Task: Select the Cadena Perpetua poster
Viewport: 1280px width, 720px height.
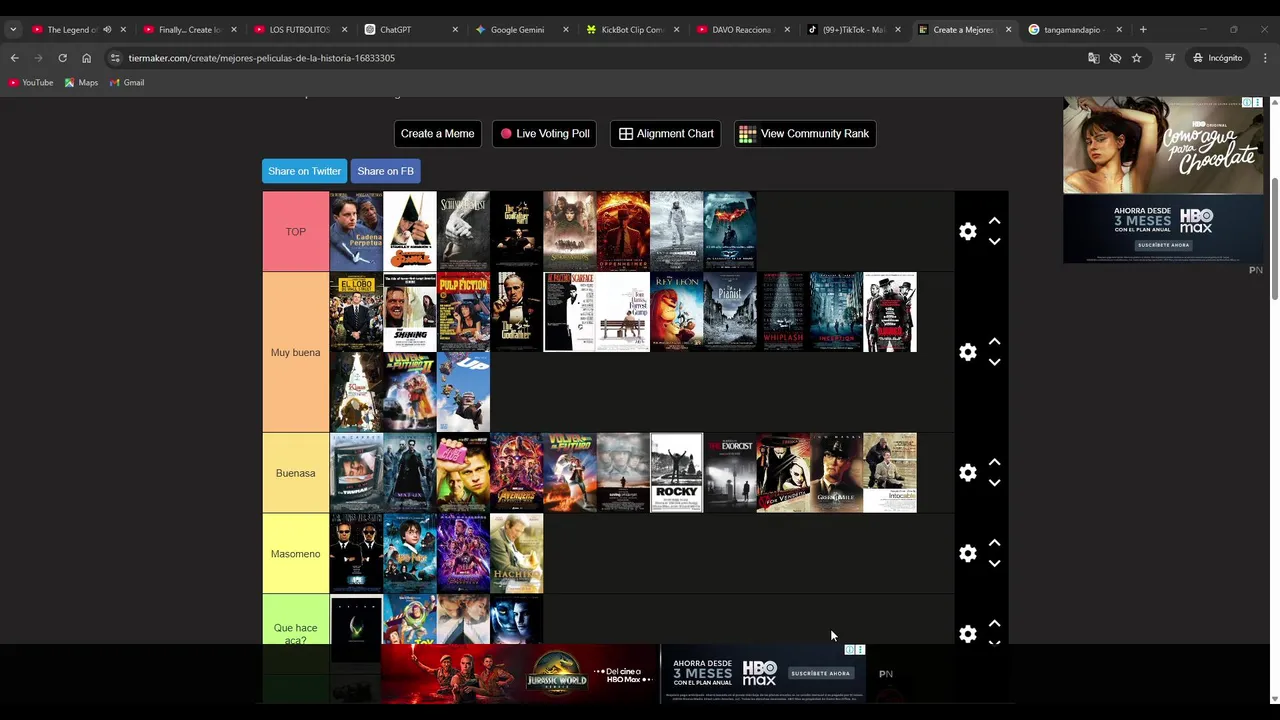Action: tap(356, 231)
